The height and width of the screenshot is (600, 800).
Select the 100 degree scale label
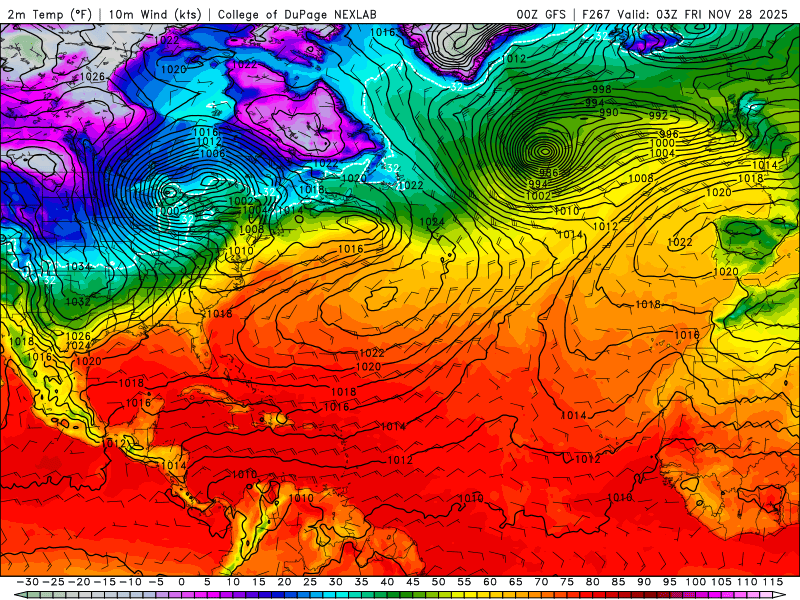pyautogui.click(x=695, y=582)
